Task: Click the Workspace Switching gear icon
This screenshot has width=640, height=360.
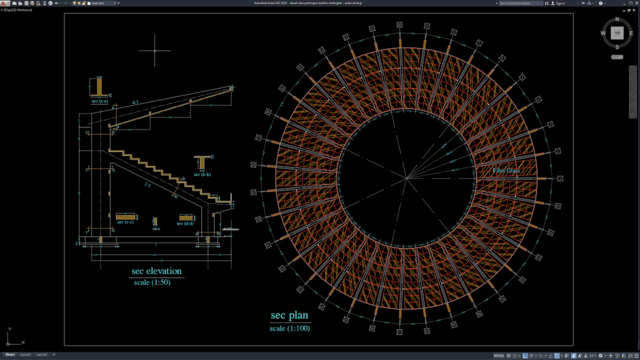Action: pyautogui.click(x=600, y=356)
